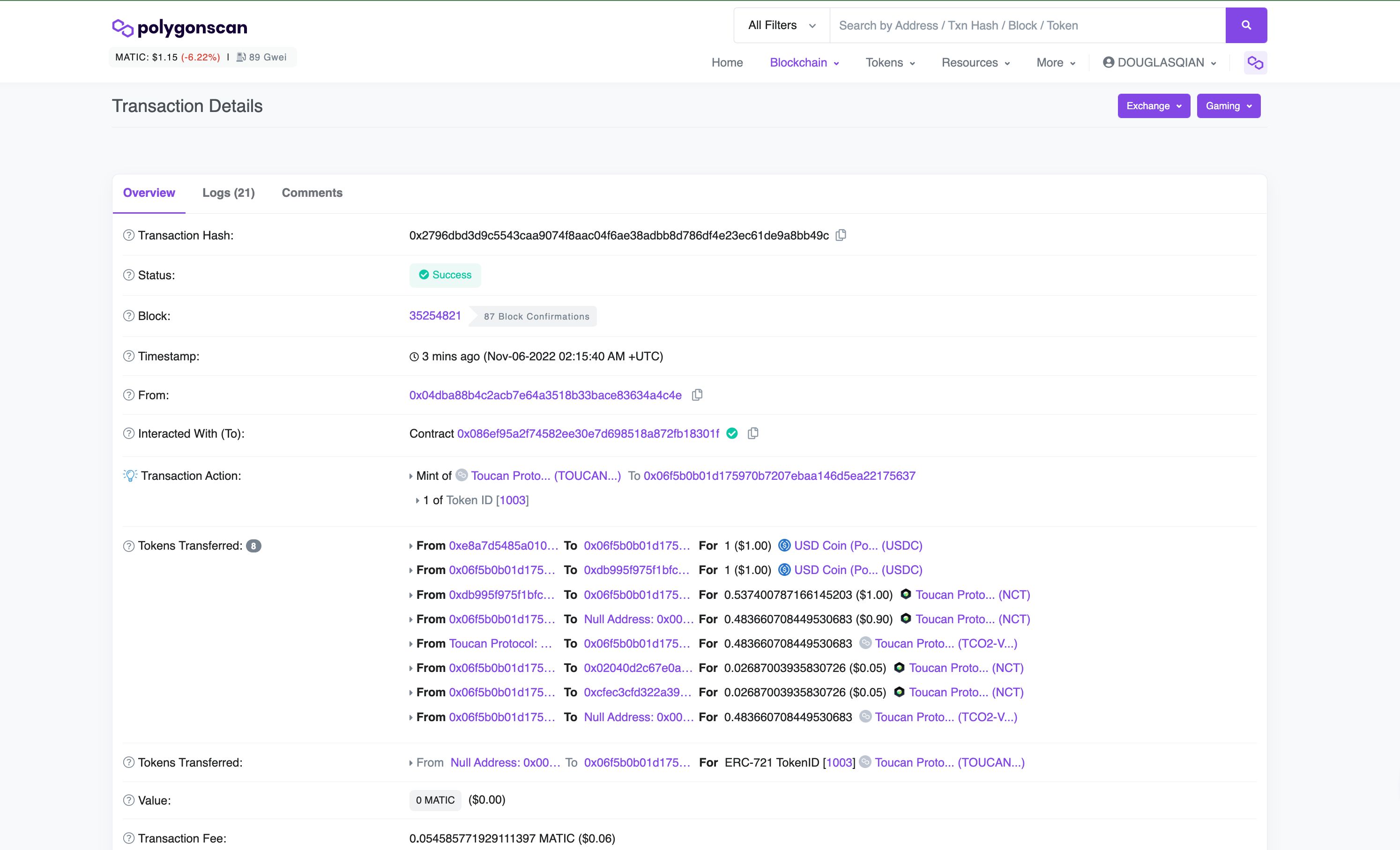Open recipient 0xdb995f975f1bfc in second transfer row
This screenshot has height=850, width=1400.
[x=636, y=570]
